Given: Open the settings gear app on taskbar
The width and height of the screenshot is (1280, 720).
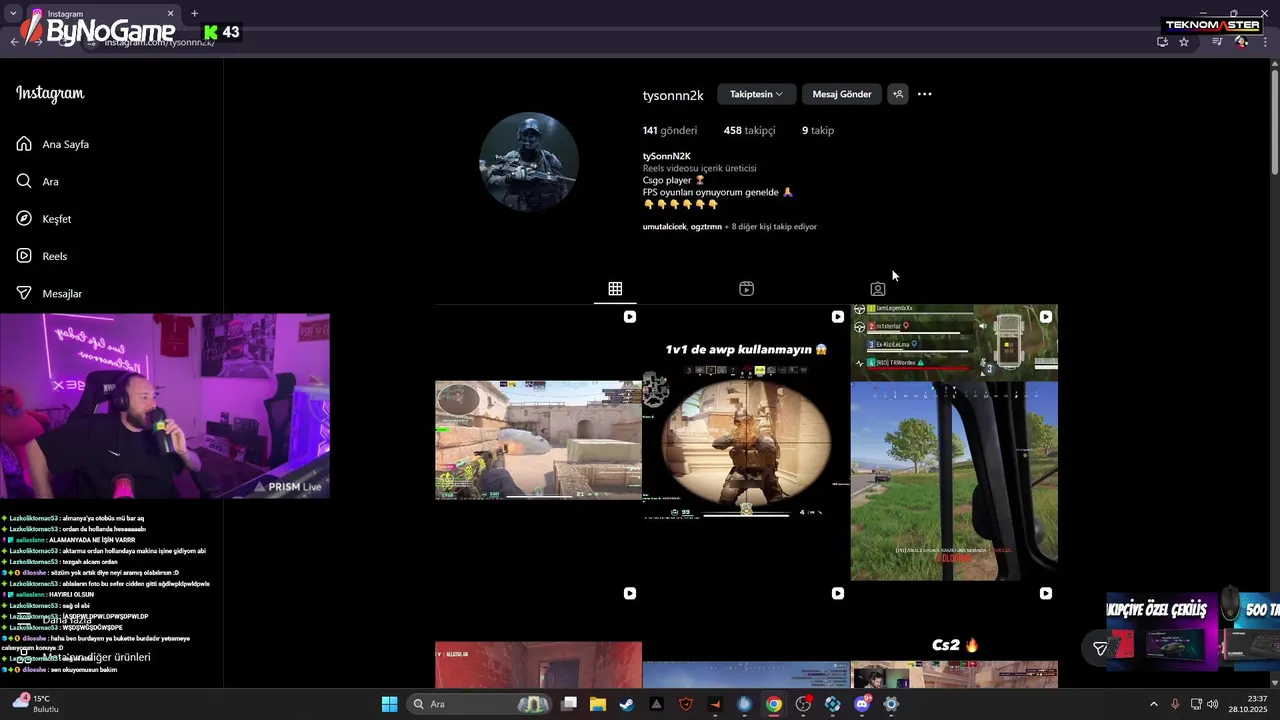Looking at the screenshot, I should pyautogui.click(x=891, y=704).
